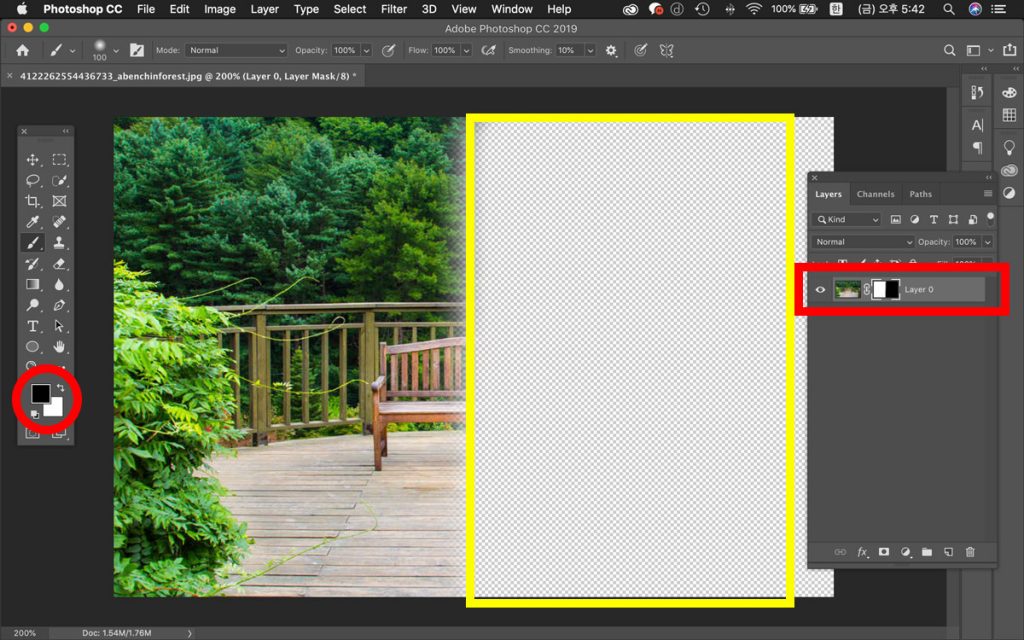Toggle adjustment layer filter
The width and height of the screenshot is (1024, 640).
point(914,219)
